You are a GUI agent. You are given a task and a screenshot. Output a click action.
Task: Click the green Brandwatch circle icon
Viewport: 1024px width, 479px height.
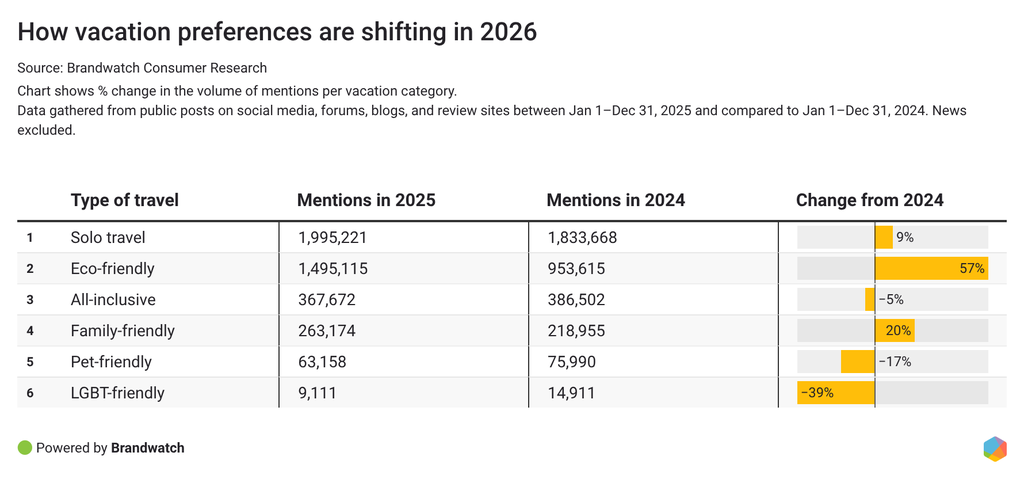[25, 448]
